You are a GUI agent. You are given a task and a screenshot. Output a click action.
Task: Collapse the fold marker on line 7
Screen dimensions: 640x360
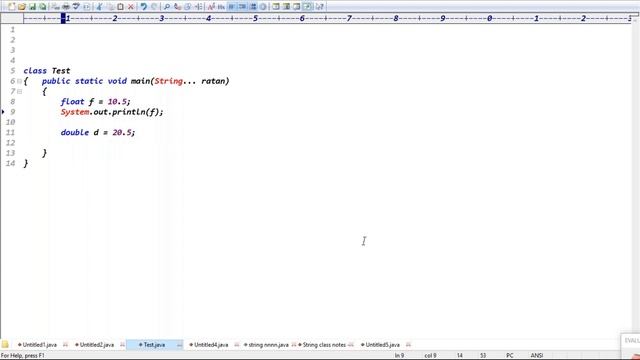coord(19,91)
